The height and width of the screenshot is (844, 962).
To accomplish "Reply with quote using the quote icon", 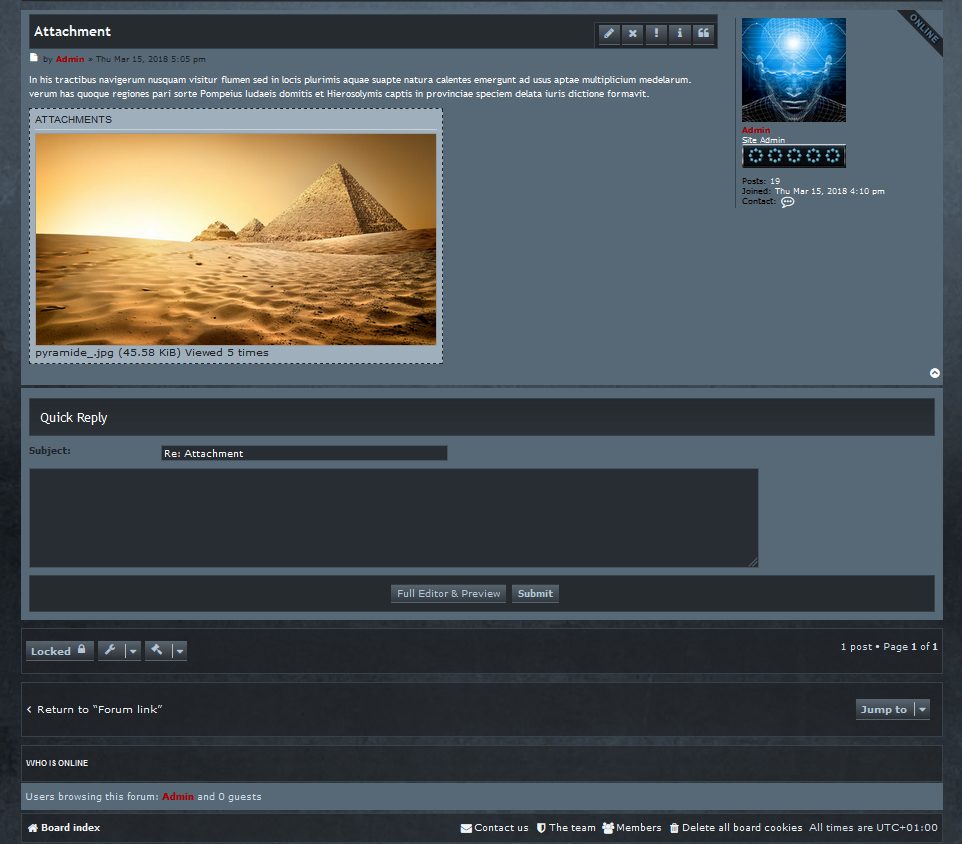I will (704, 34).
